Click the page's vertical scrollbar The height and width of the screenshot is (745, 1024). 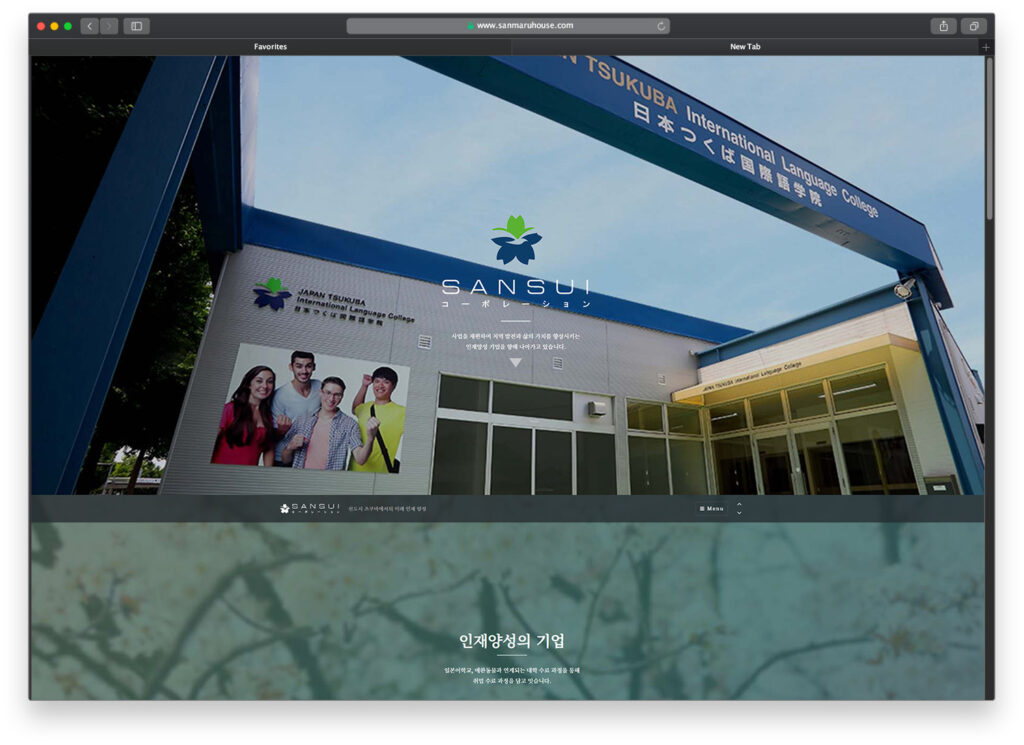tap(989, 140)
